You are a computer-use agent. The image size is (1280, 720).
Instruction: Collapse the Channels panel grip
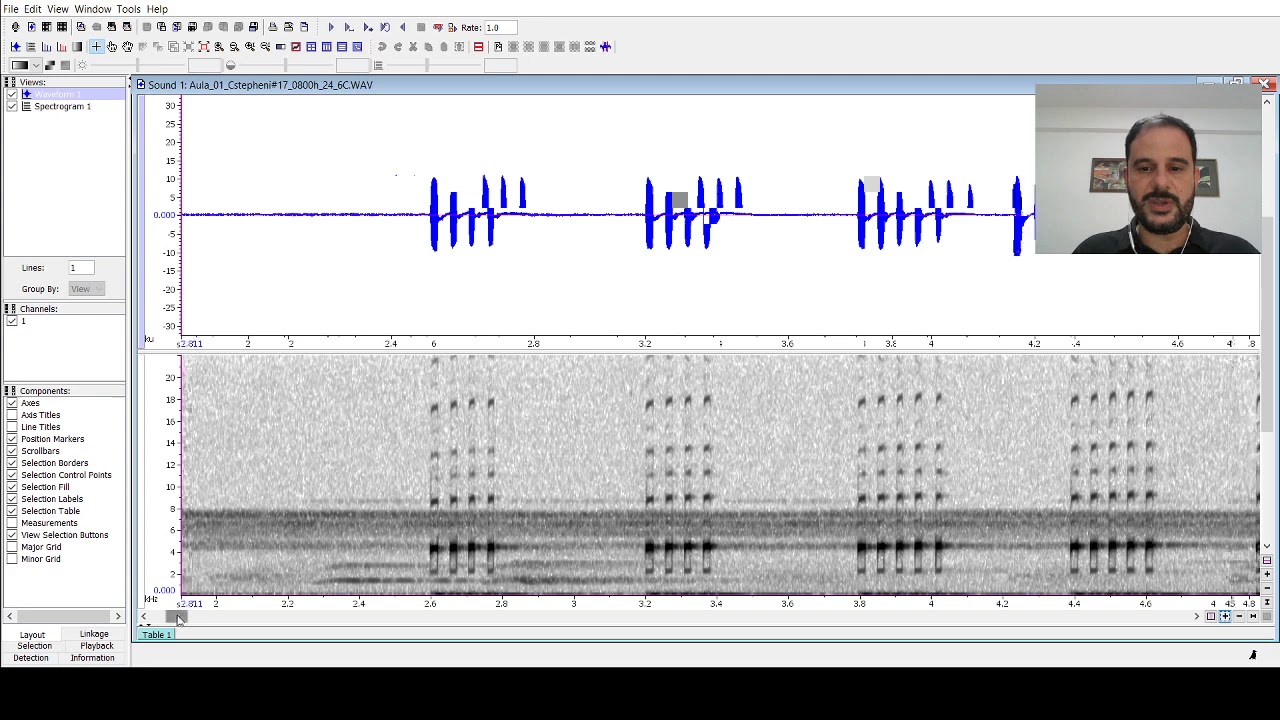pyautogui.click(x=10, y=309)
